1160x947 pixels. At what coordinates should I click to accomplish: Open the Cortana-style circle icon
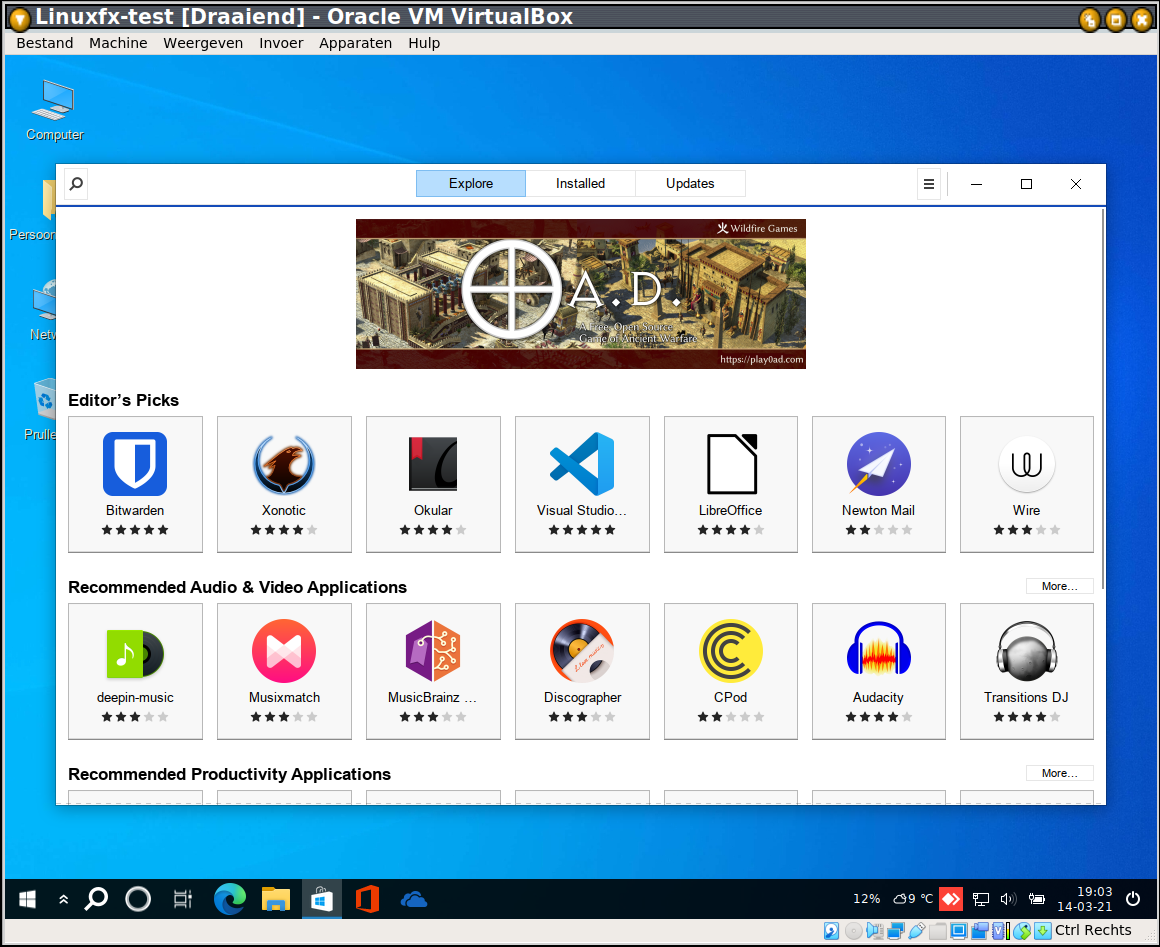click(138, 899)
